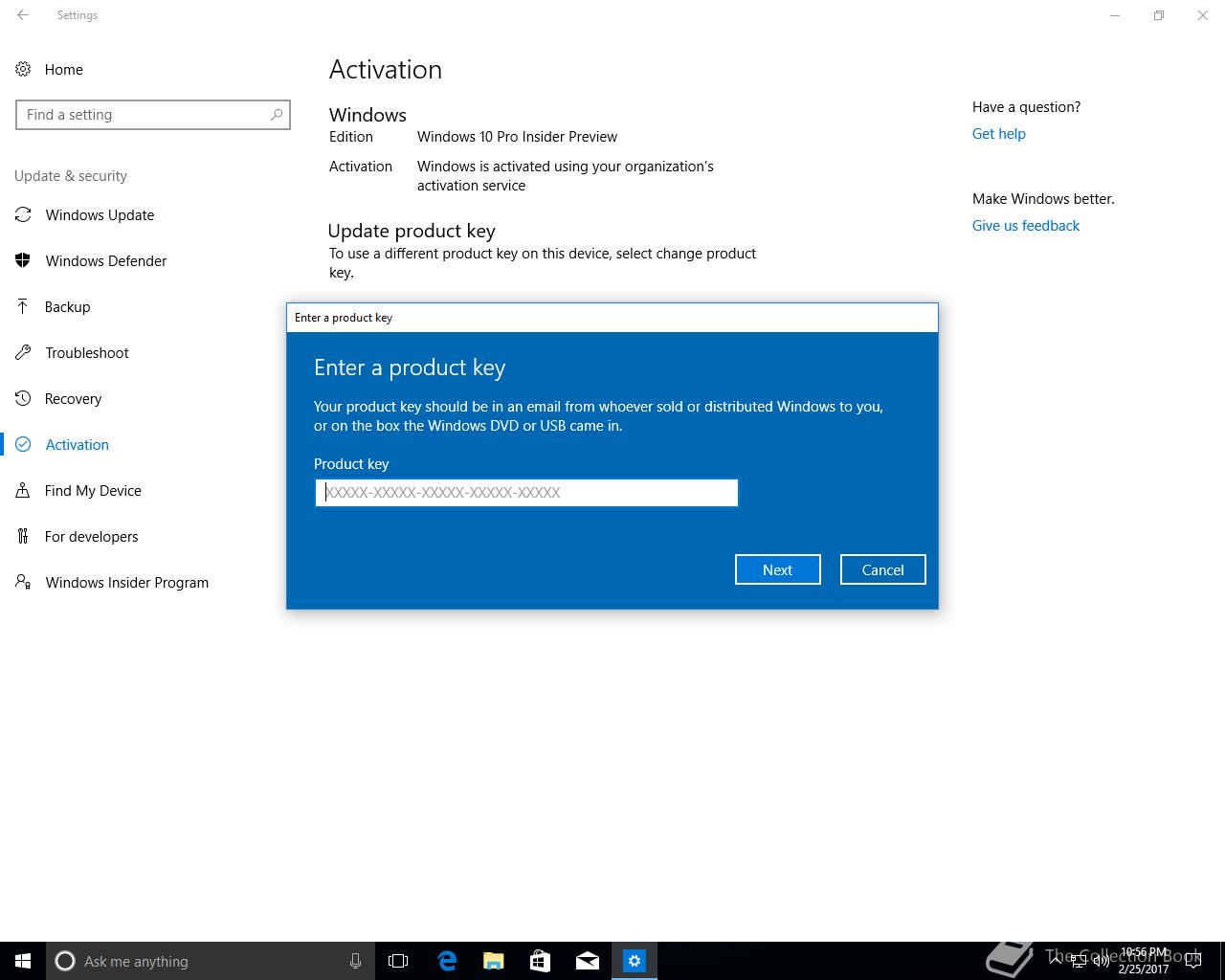Viewport: 1225px width, 980px height.
Task: Open the Give us feedback link
Action: pyautogui.click(x=1025, y=226)
